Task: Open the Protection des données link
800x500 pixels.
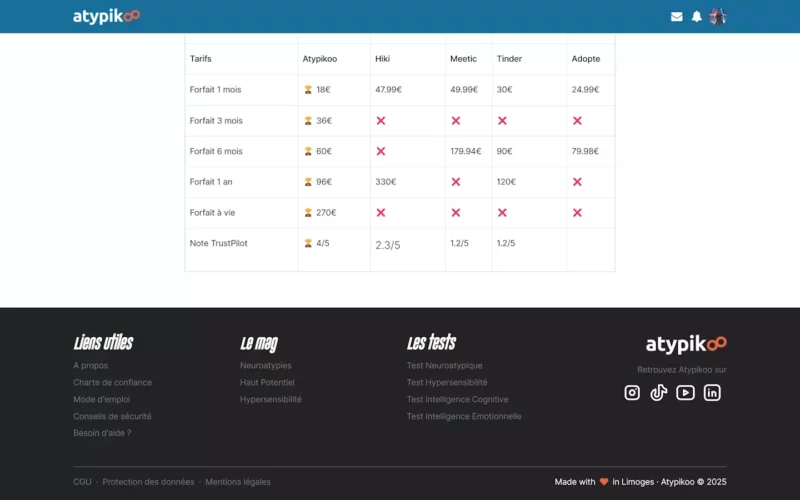Action: pyautogui.click(x=148, y=482)
